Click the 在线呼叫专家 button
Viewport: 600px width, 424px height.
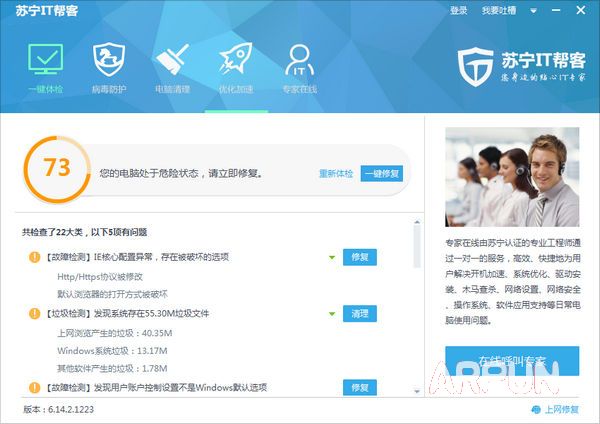click(x=512, y=361)
